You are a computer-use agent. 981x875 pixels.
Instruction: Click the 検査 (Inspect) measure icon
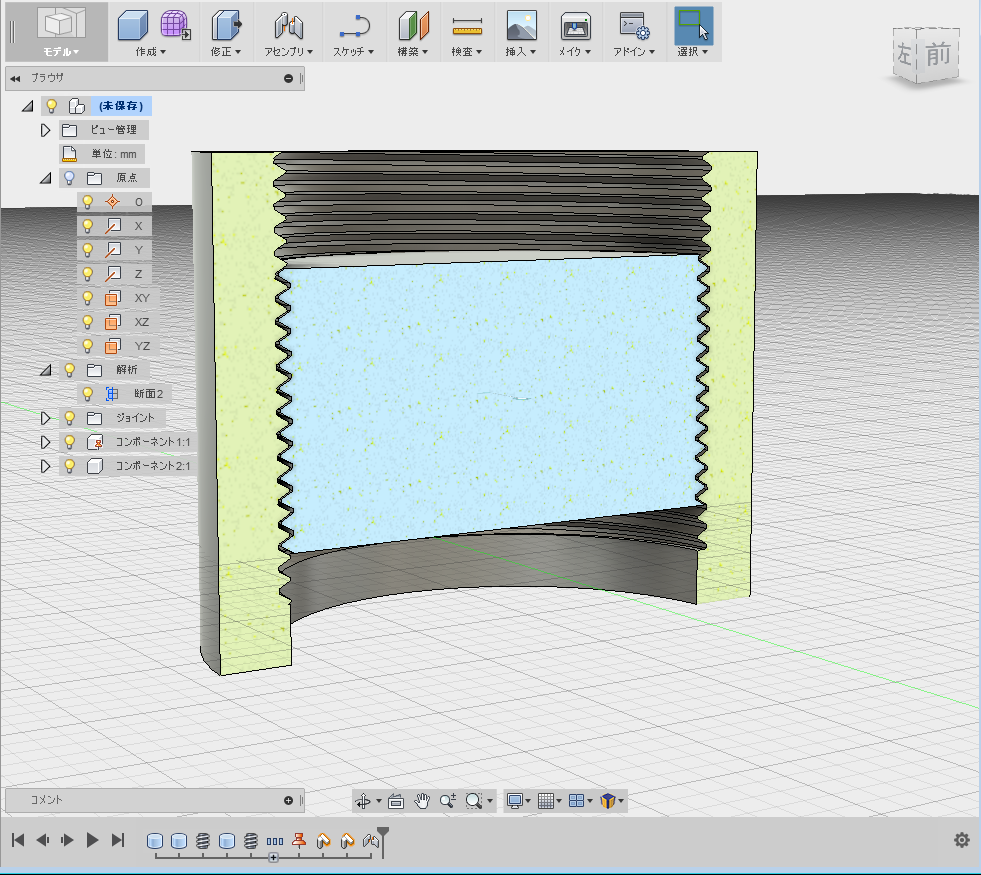pyautogui.click(x=467, y=27)
